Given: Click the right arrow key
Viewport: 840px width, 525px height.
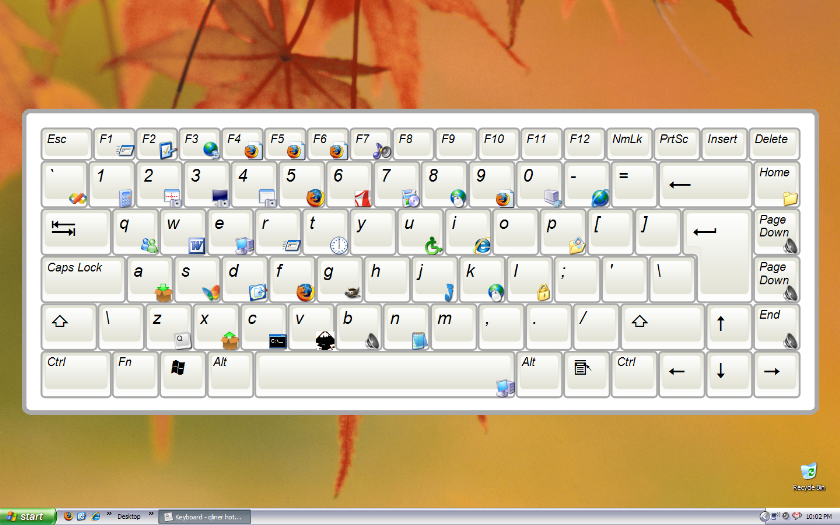Looking at the screenshot, I should (x=776, y=374).
